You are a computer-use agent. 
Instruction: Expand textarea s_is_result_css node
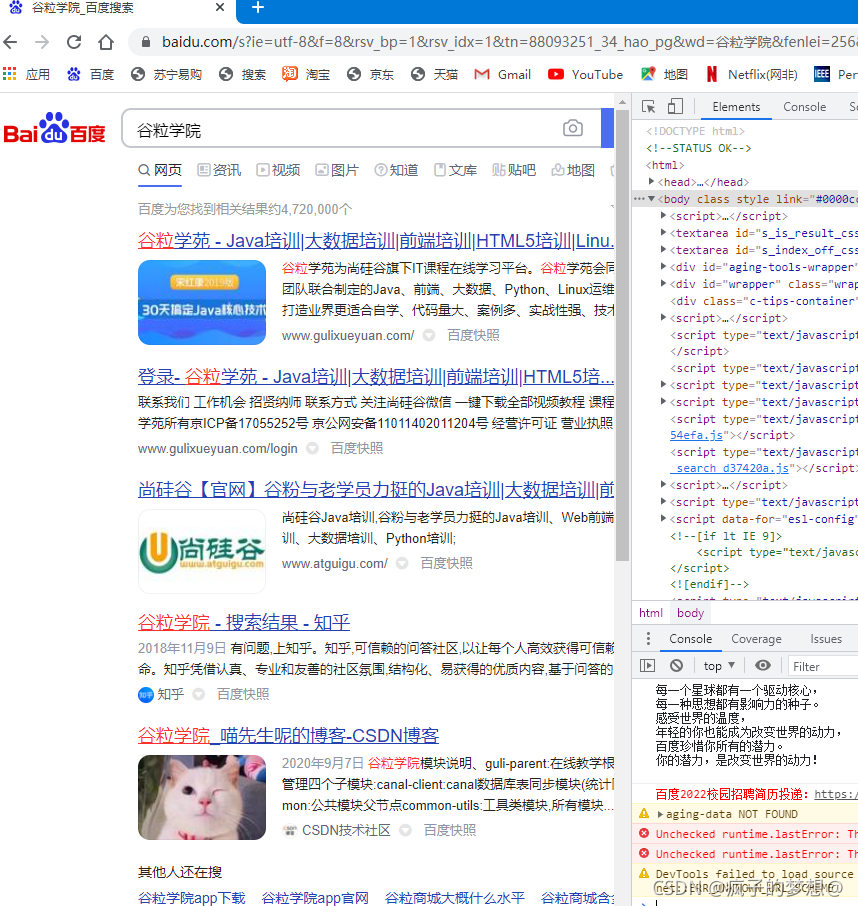[663, 232]
